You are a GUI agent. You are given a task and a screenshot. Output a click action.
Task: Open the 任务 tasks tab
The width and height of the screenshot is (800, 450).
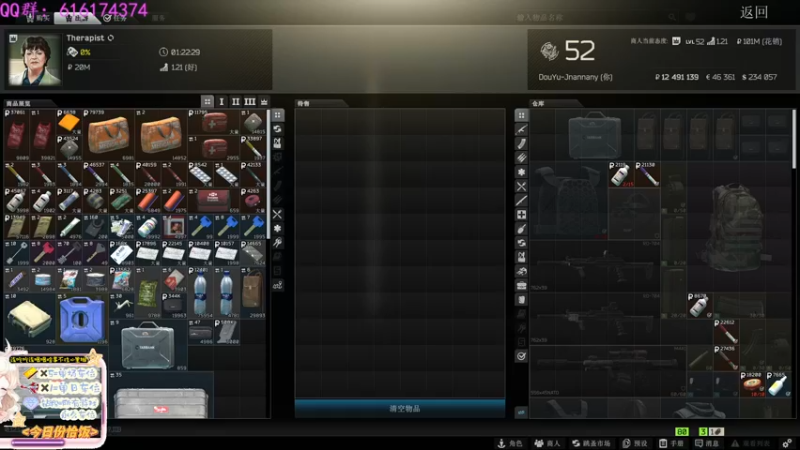[115, 18]
